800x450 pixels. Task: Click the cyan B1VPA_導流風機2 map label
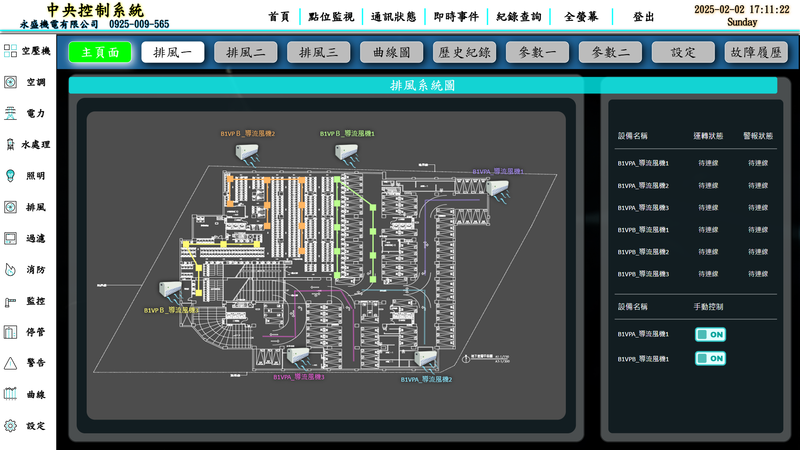point(427,380)
